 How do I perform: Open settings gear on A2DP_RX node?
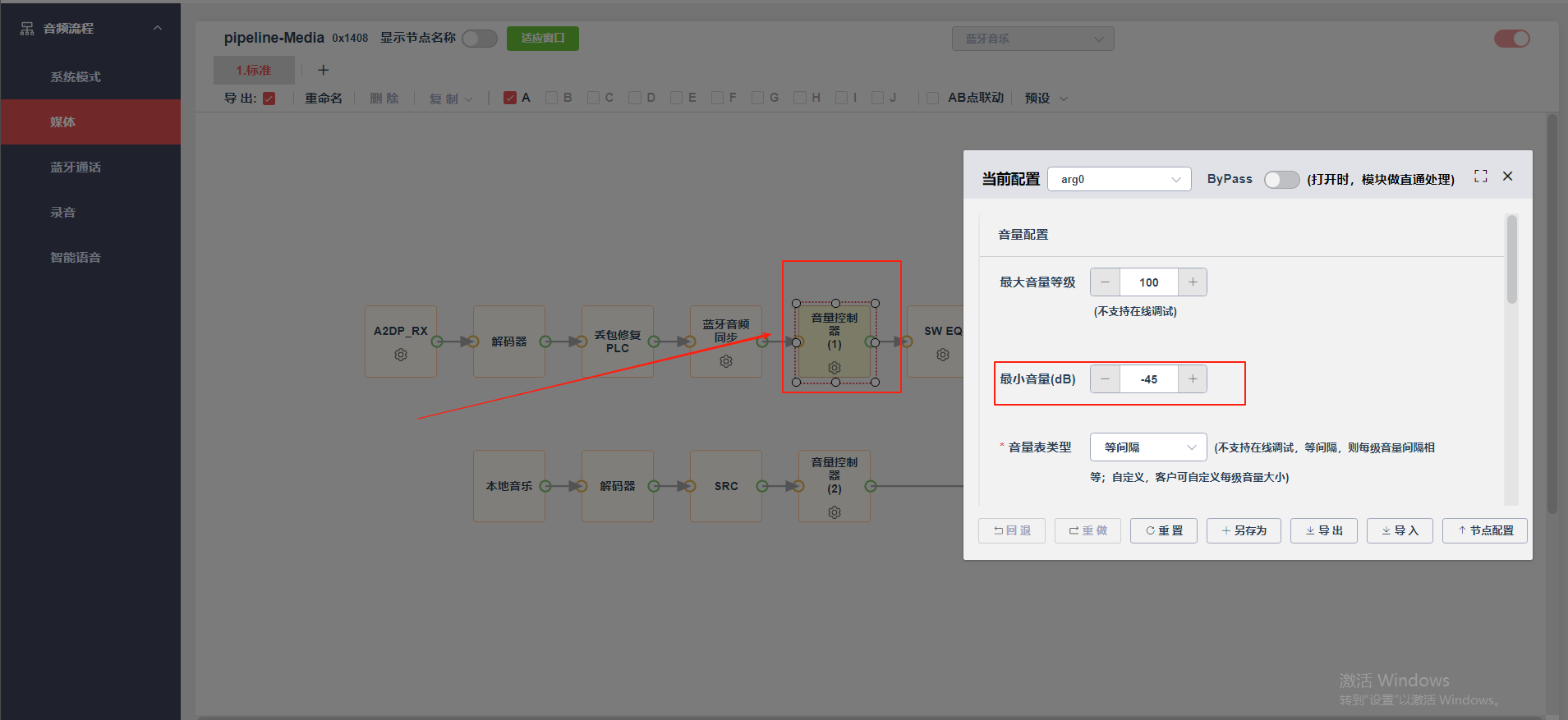point(401,355)
